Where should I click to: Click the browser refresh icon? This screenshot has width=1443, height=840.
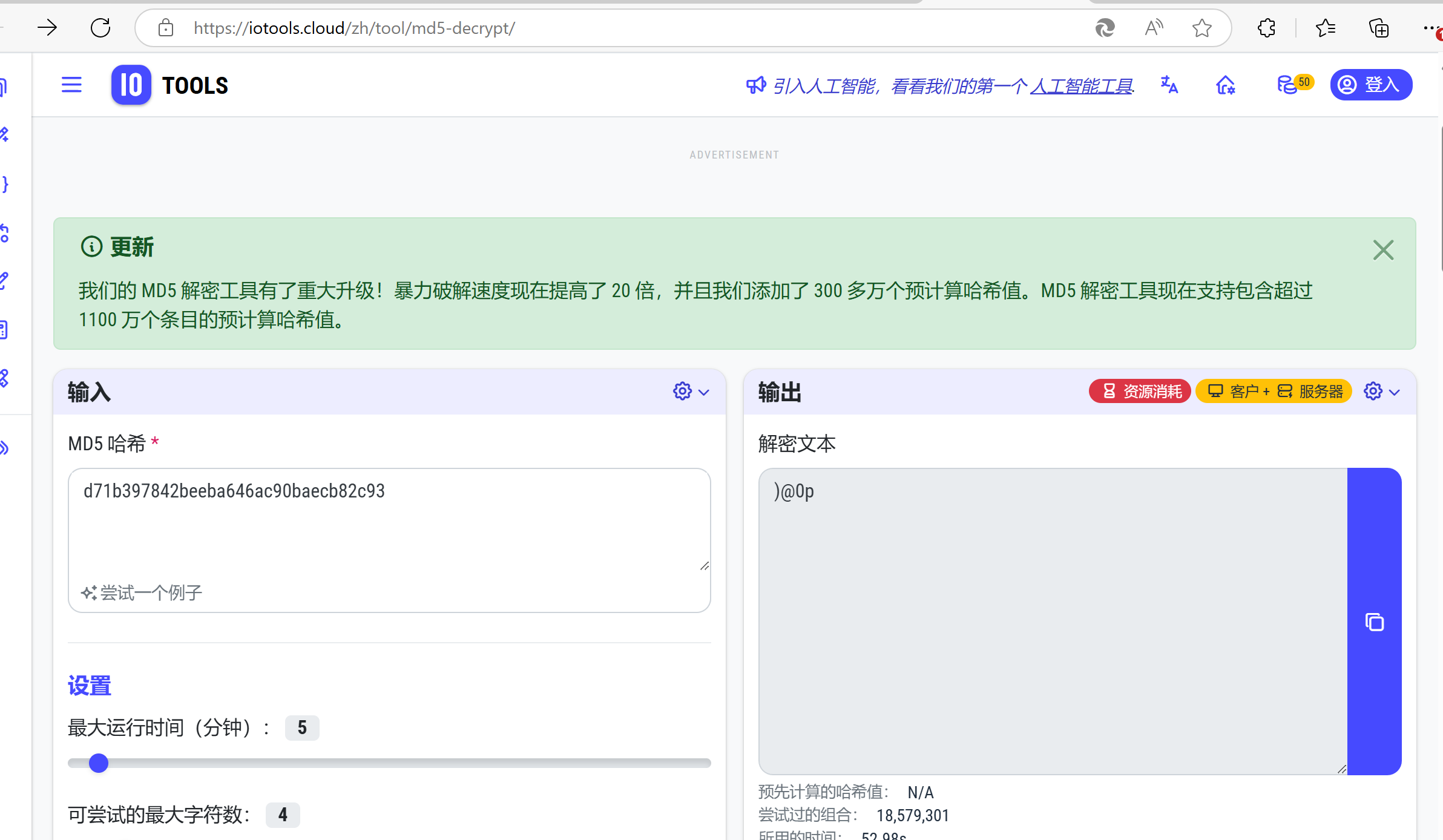(100, 28)
